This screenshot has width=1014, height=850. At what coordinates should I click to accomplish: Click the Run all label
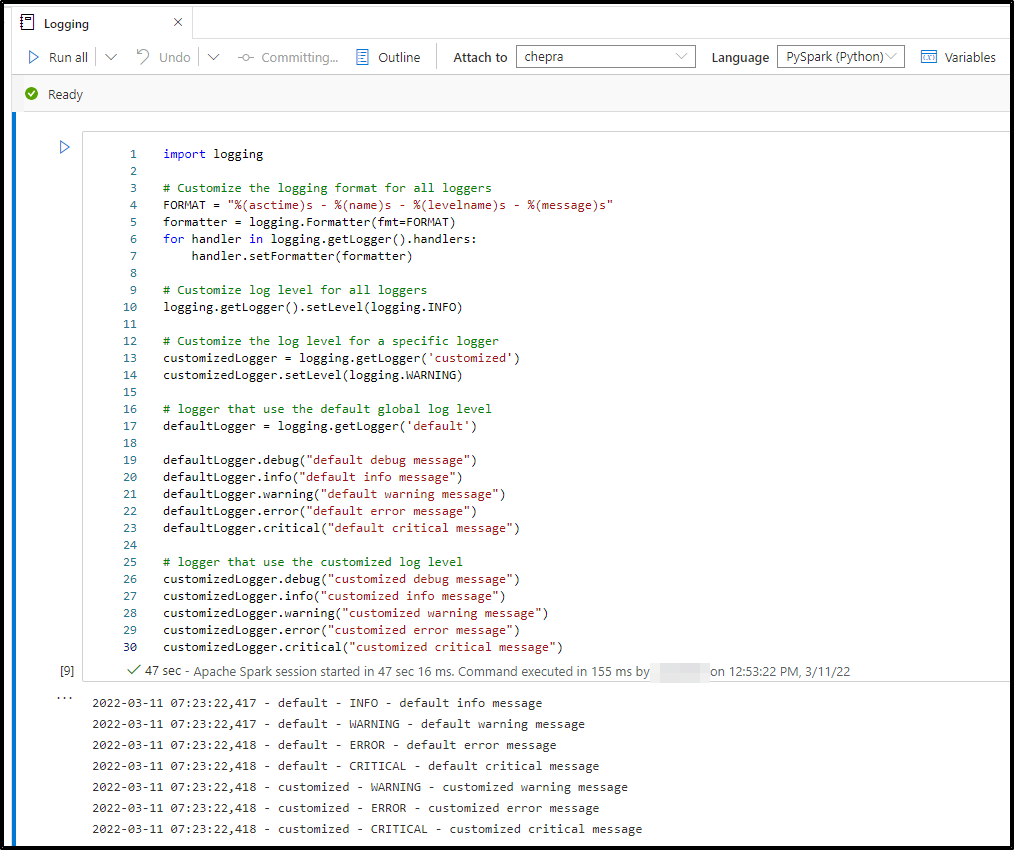[68, 58]
